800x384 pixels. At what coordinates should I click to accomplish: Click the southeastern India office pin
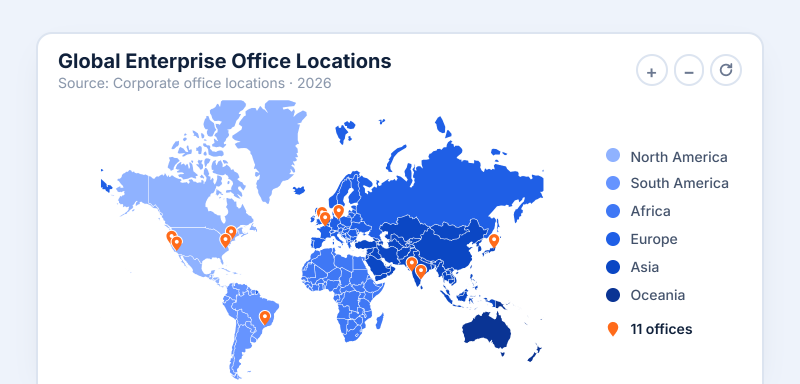(420, 271)
